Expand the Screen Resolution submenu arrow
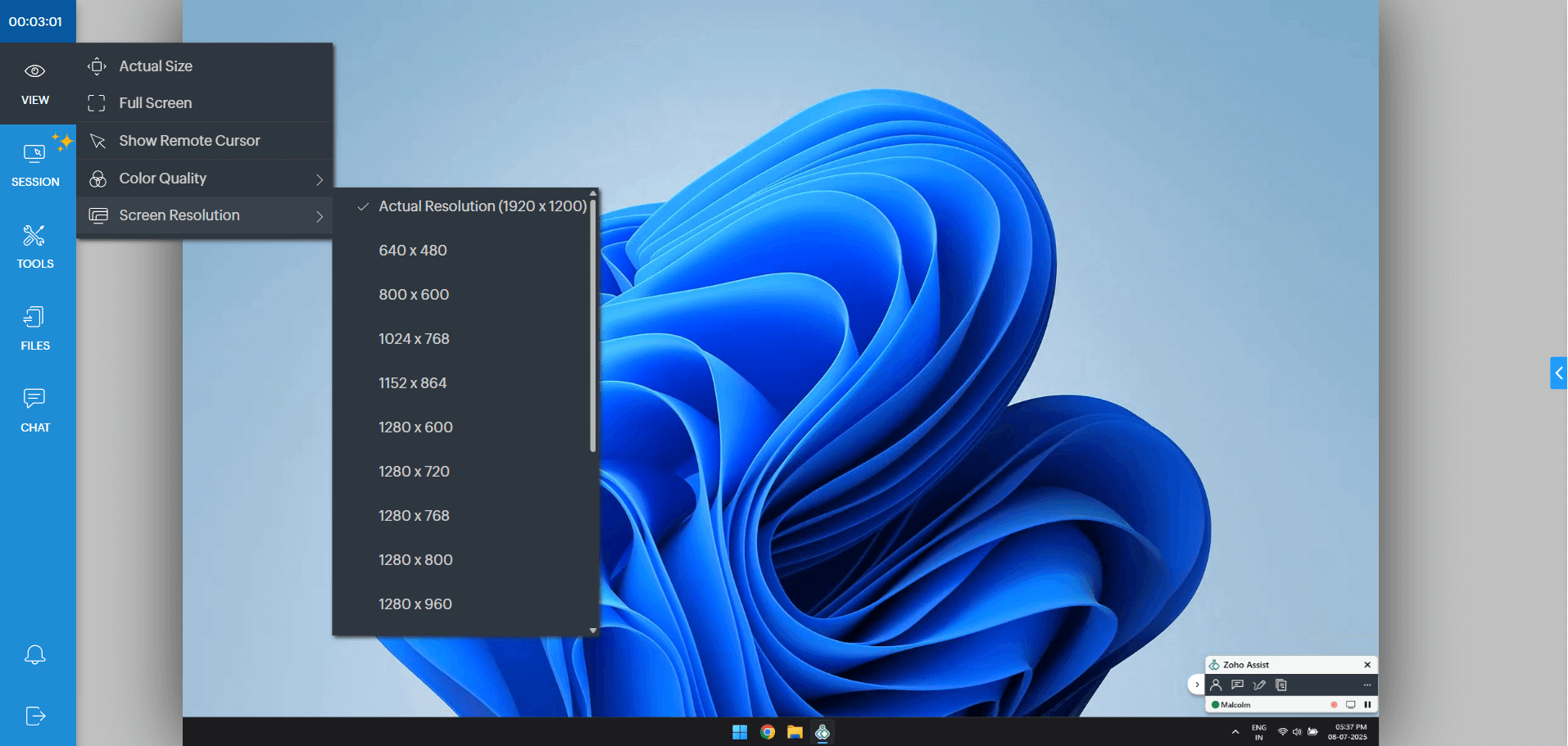The width and height of the screenshot is (1568, 746). (x=319, y=216)
